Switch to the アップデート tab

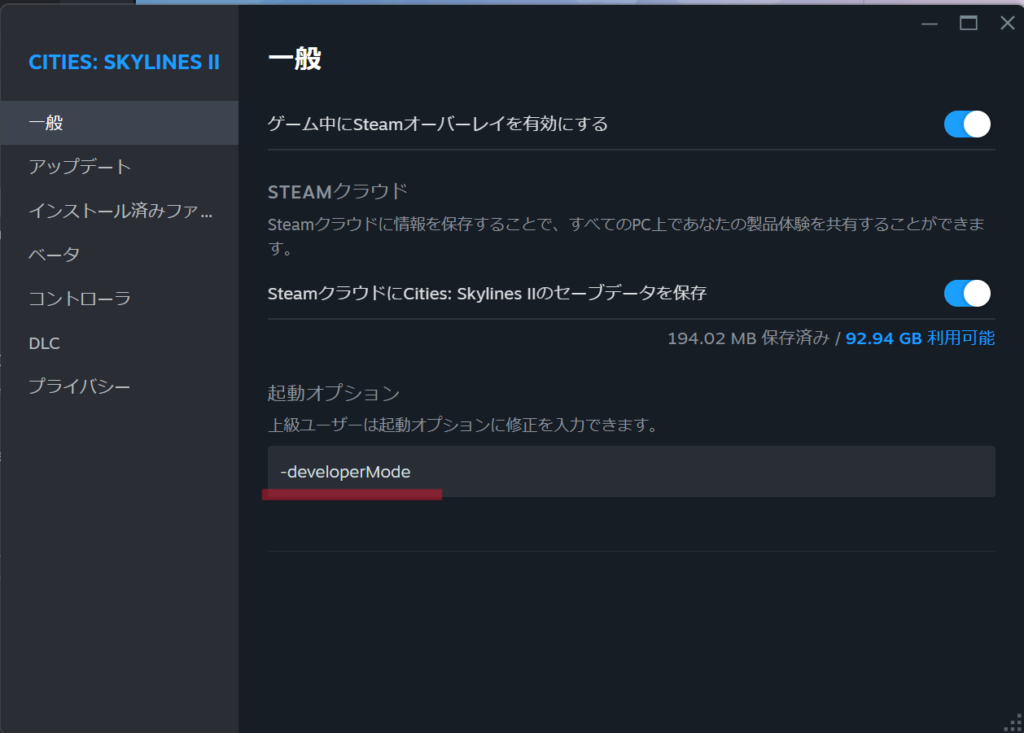pyautogui.click(x=119, y=167)
